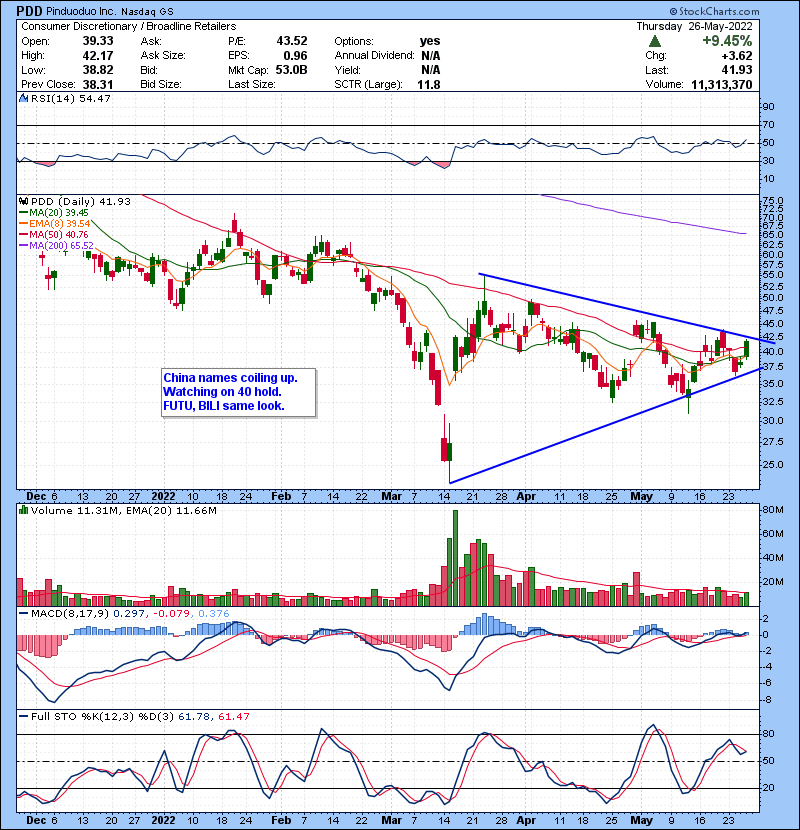Click the Chg +3.62 value

(736, 55)
